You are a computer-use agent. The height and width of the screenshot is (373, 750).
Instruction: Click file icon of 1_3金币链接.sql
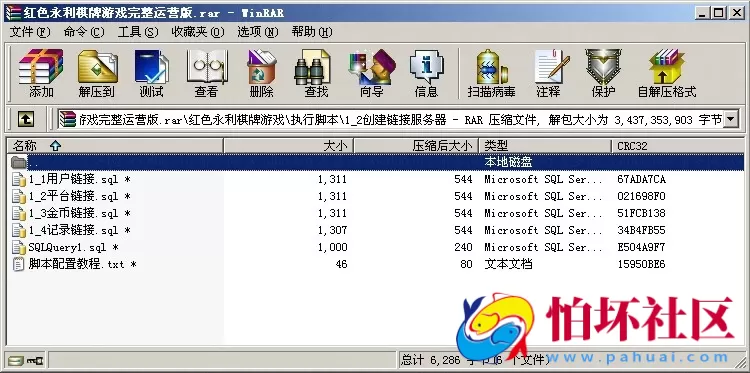point(19,213)
